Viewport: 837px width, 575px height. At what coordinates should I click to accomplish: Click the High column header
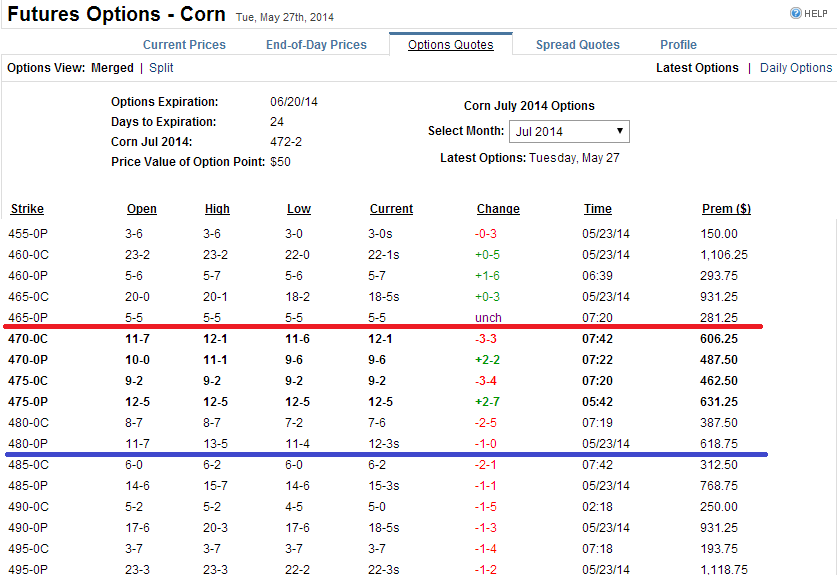[217, 209]
